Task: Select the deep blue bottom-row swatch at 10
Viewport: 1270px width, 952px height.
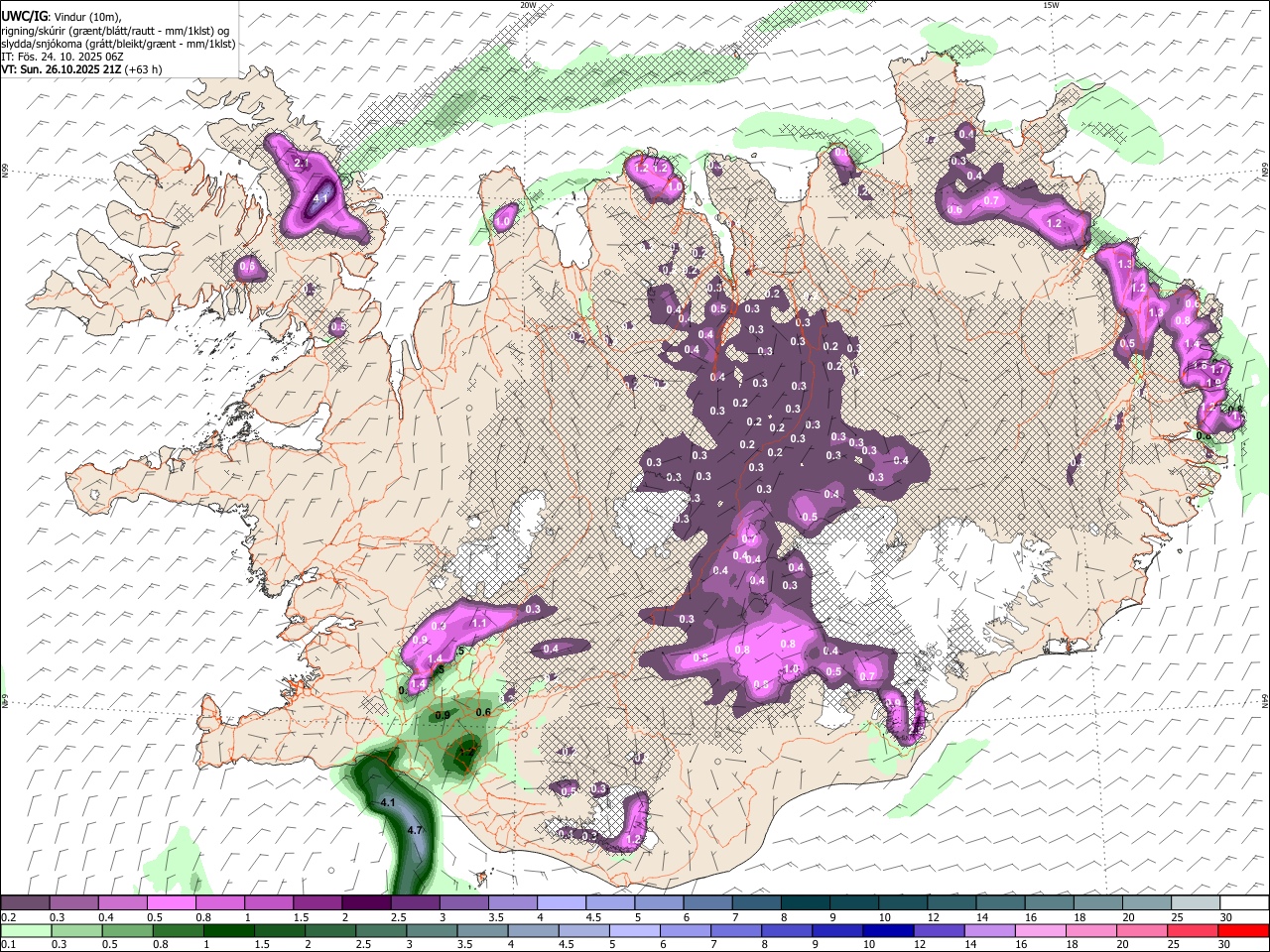Action: pos(889,930)
